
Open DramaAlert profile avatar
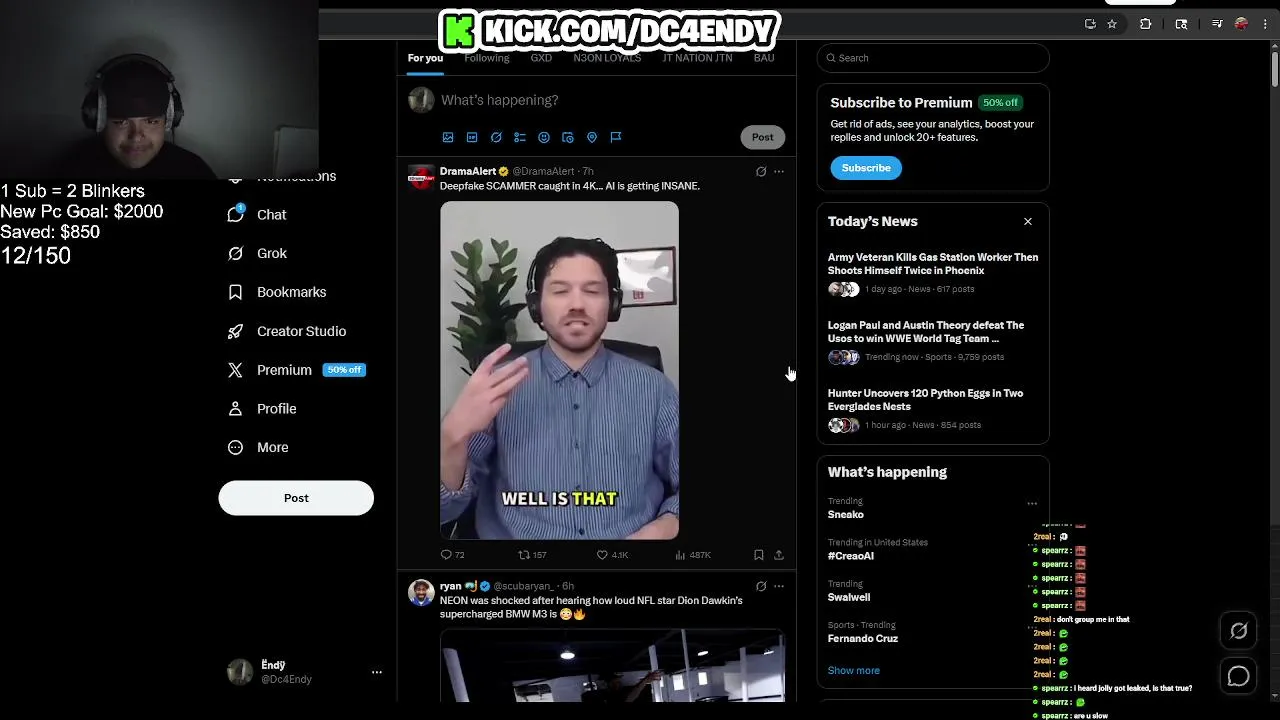pos(421,178)
